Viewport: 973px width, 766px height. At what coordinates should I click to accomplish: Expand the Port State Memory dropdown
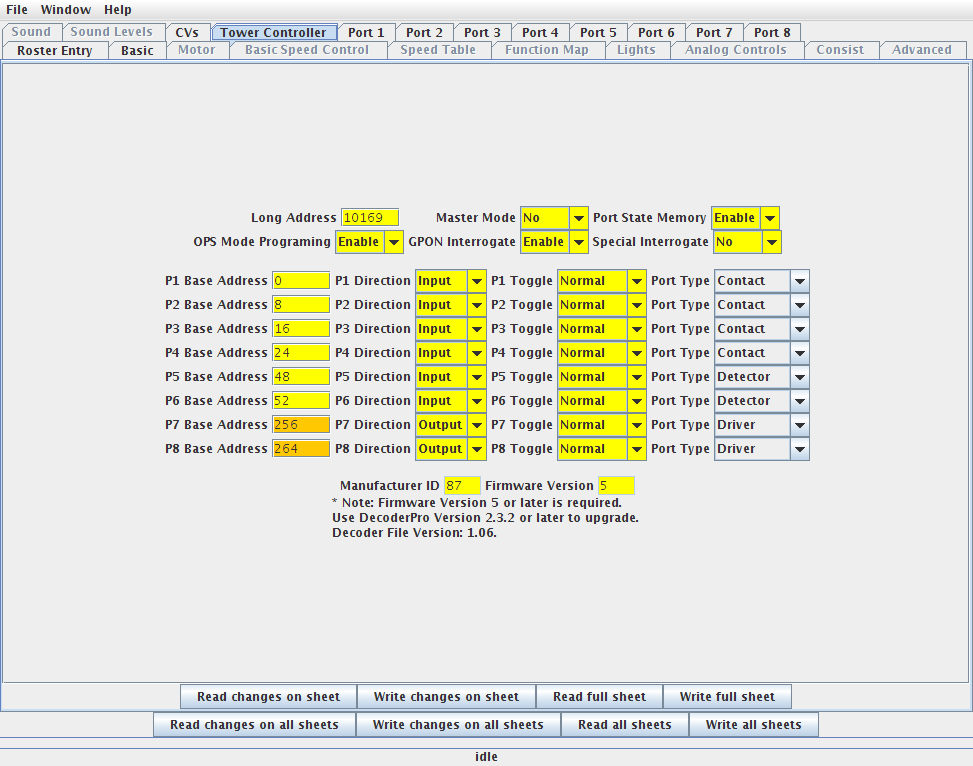pos(745,218)
